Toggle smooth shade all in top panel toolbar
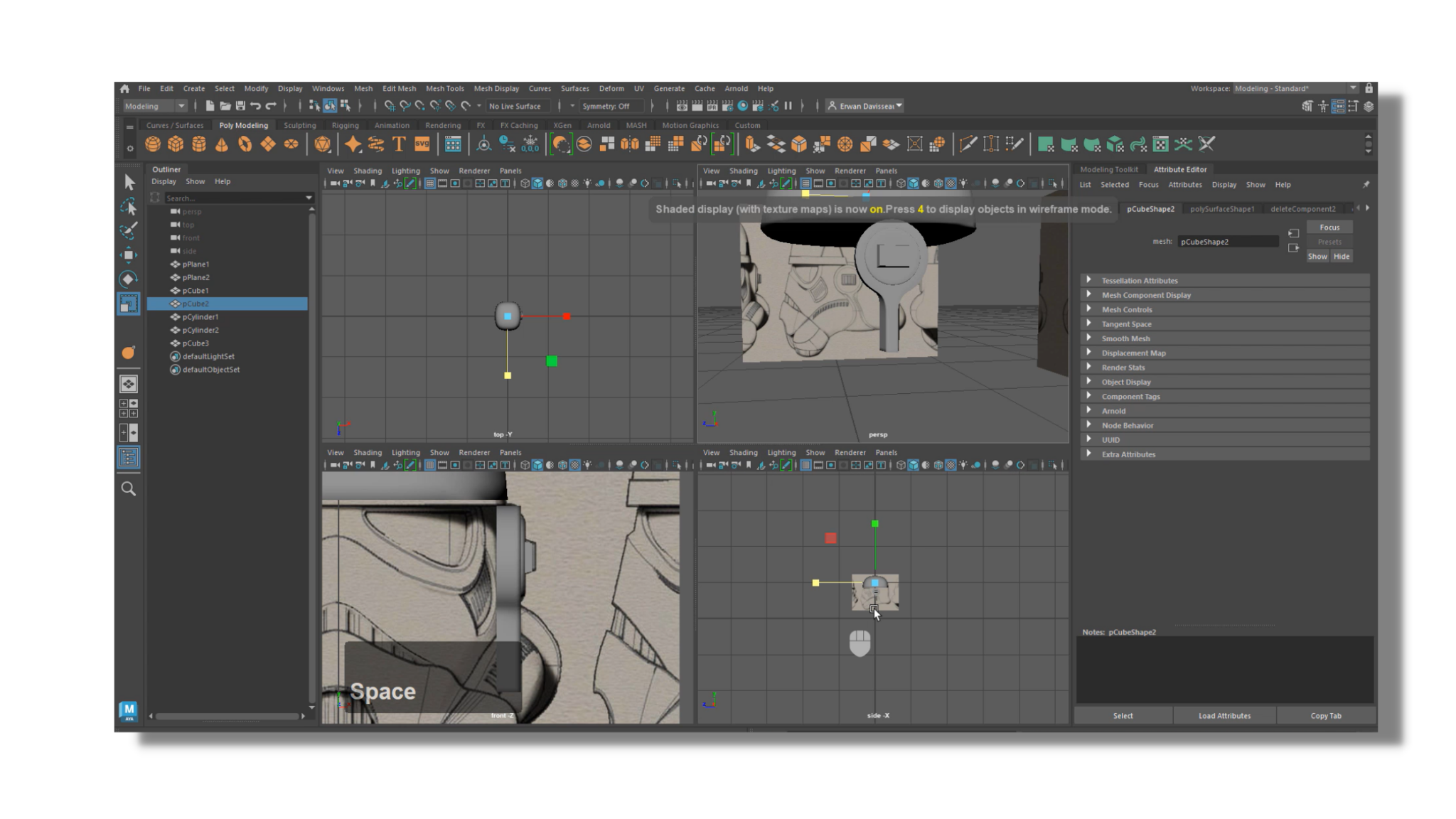 point(537,183)
